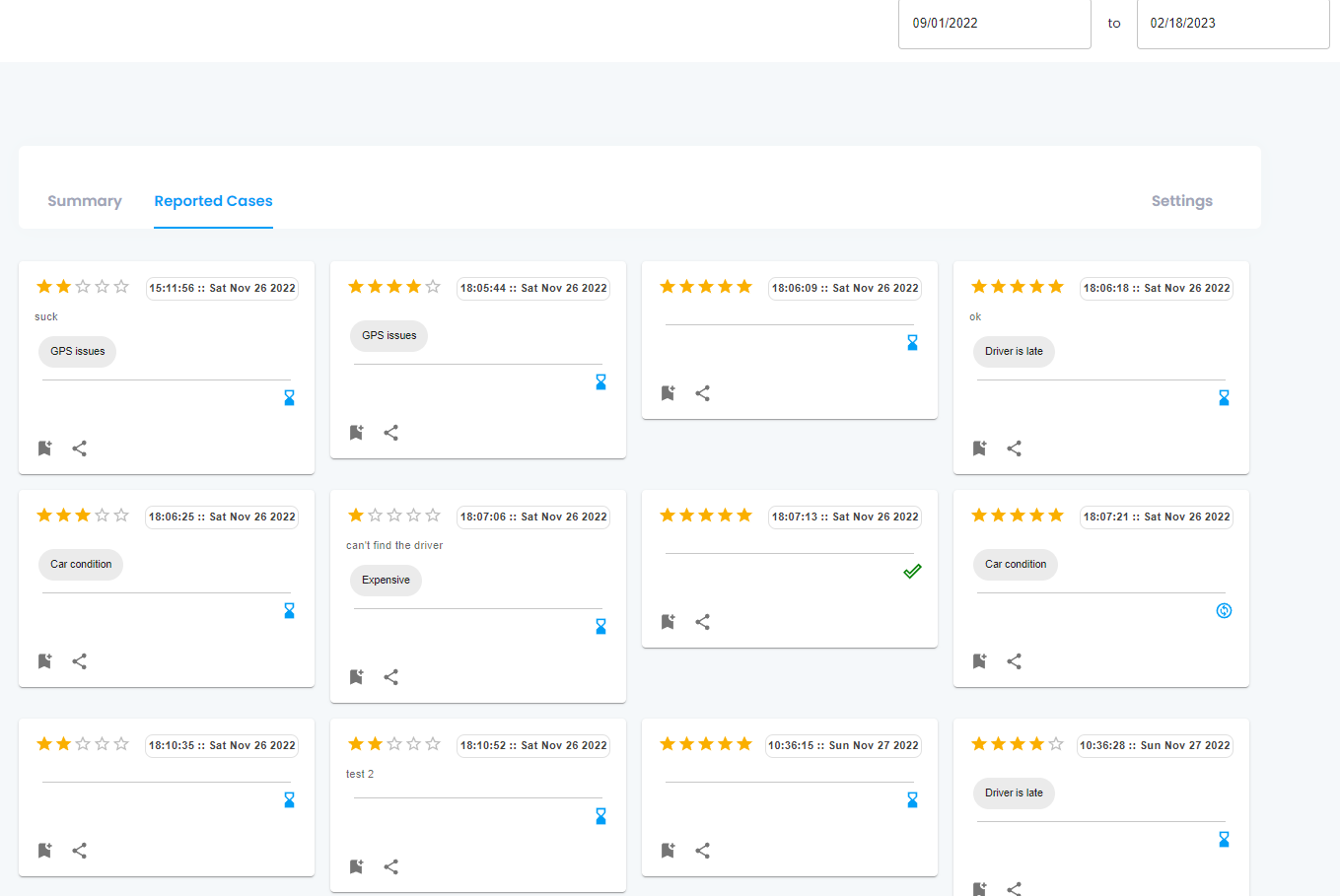Select the Expensive tag chip
Screen dimensions: 1340x896
click(386, 581)
